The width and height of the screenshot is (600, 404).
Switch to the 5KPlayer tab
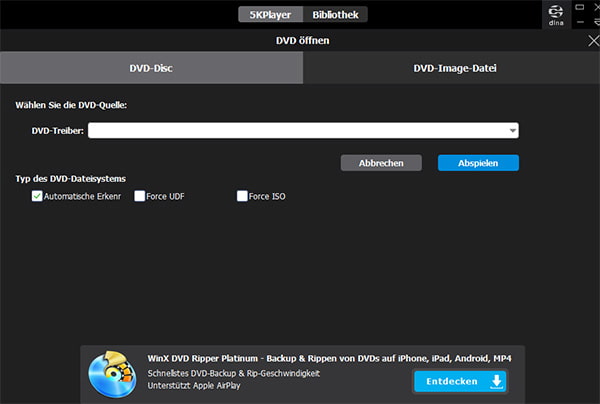click(x=270, y=15)
